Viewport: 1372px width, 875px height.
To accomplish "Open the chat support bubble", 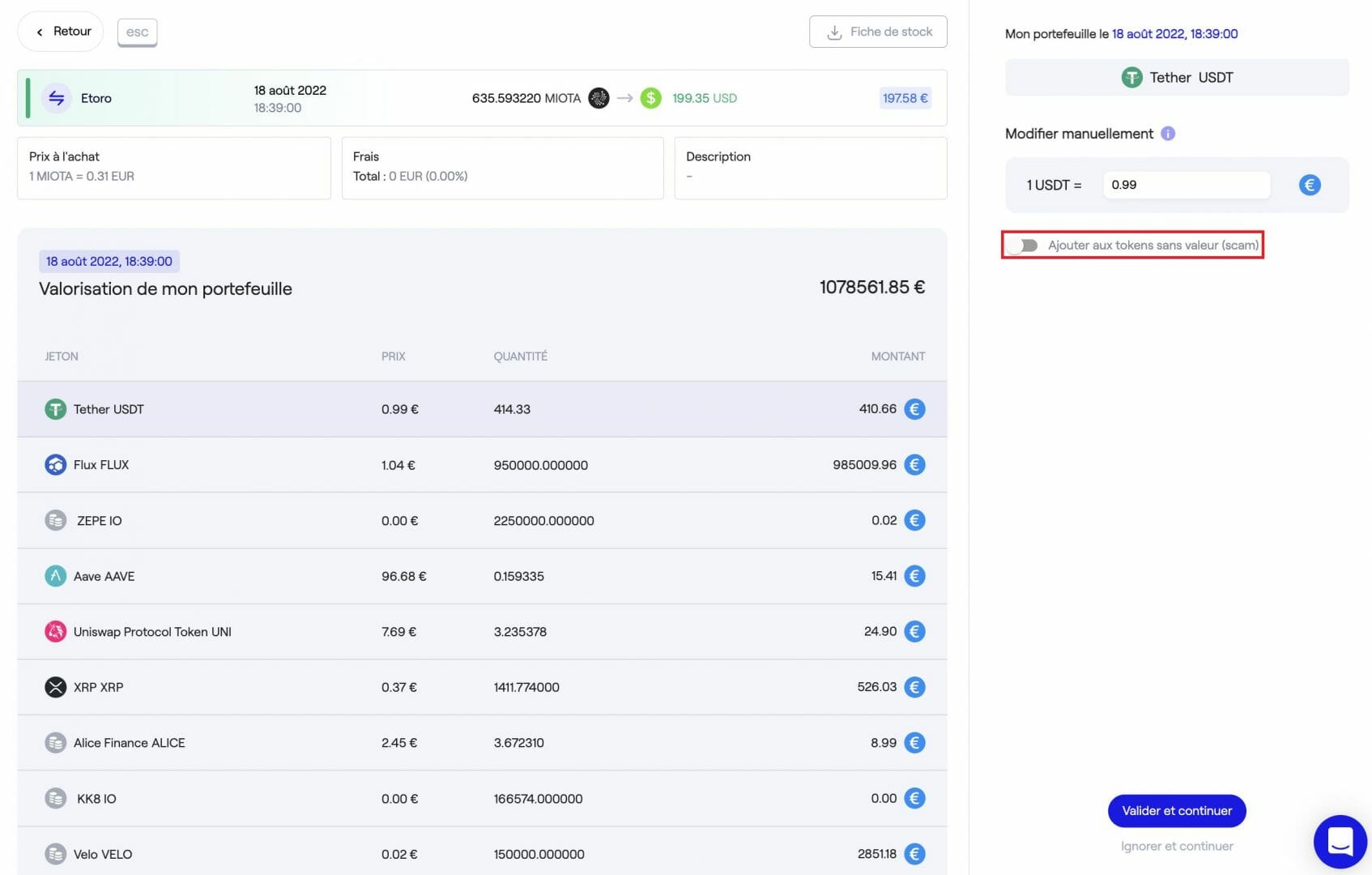I will tap(1340, 842).
